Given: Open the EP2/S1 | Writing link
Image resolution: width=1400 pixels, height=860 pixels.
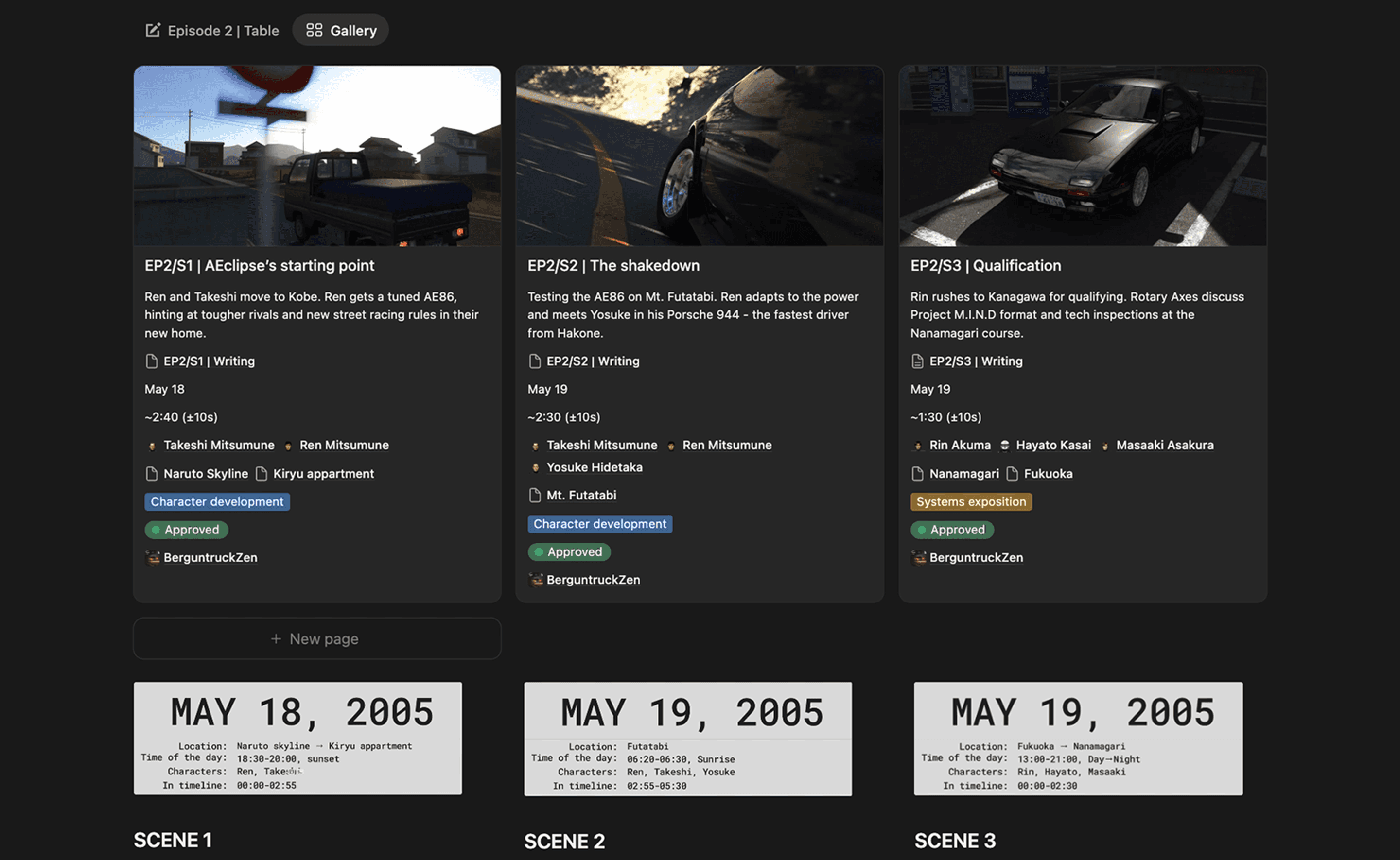Looking at the screenshot, I should 209,361.
